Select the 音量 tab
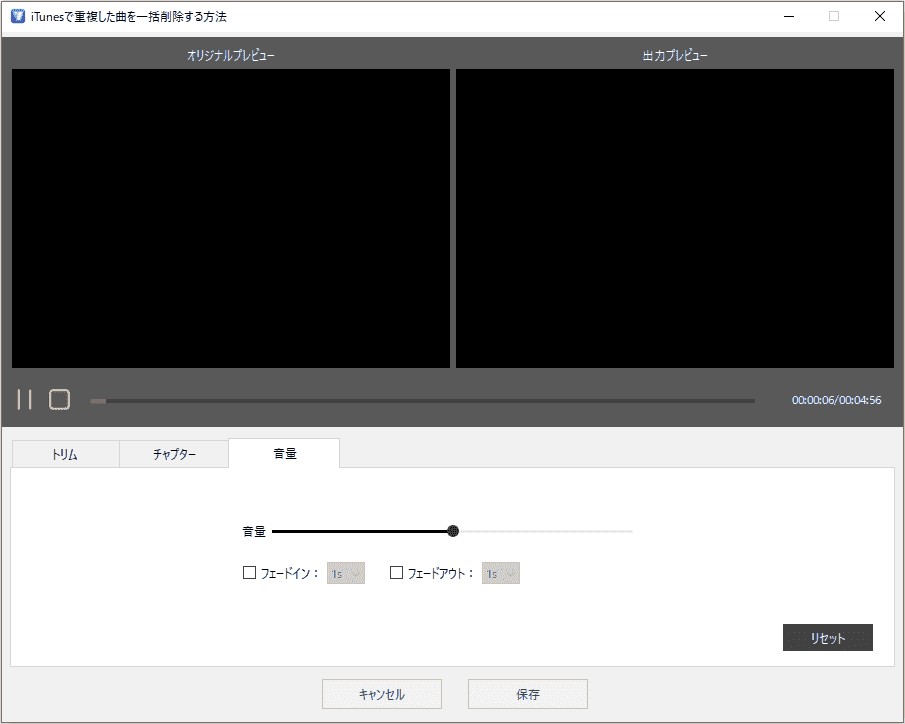The height and width of the screenshot is (724, 905). point(284,453)
